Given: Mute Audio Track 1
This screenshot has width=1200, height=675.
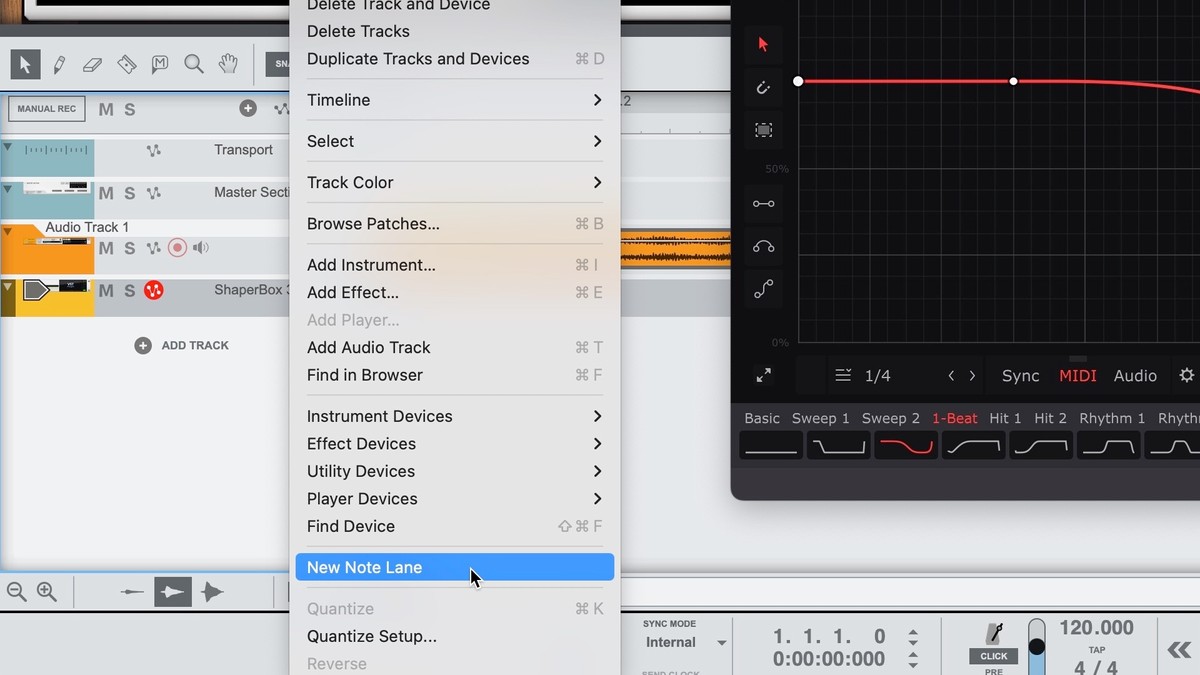Looking at the screenshot, I should tap(106, 248).
